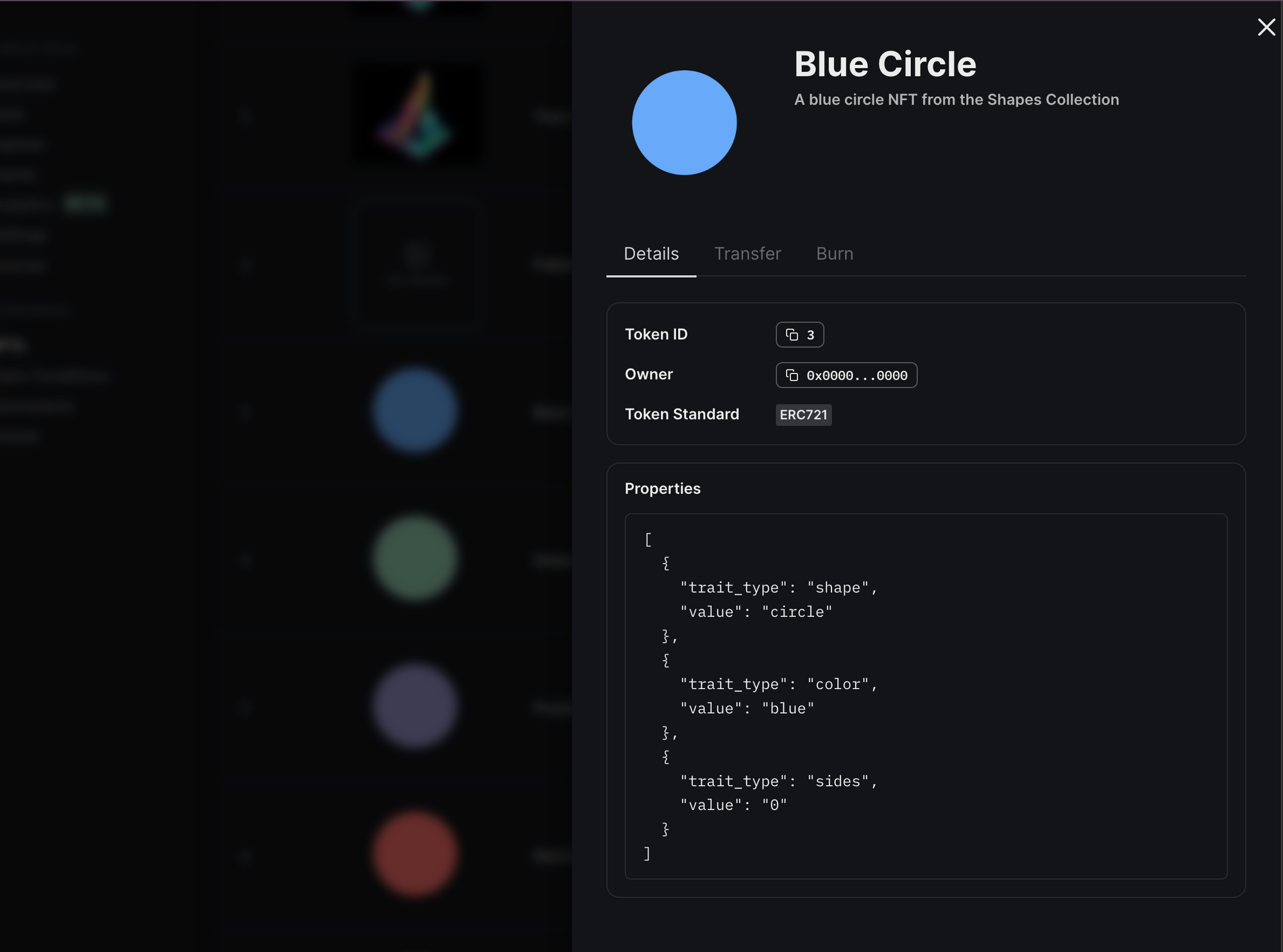Click the large Blue Circle NFT image

click(x=684, y=123)
